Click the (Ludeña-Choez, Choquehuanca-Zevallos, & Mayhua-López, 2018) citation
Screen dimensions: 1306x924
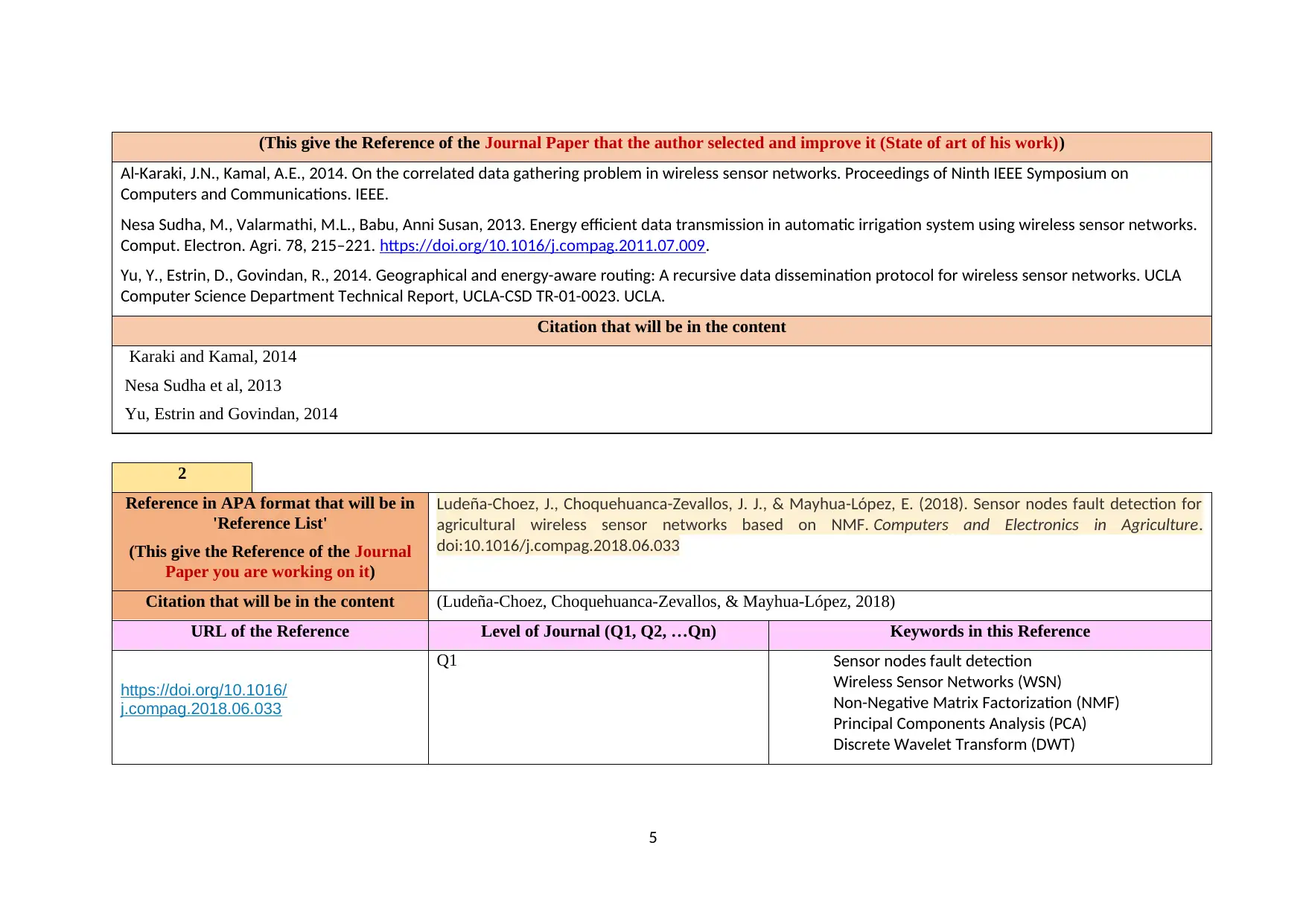coord(666,602)
